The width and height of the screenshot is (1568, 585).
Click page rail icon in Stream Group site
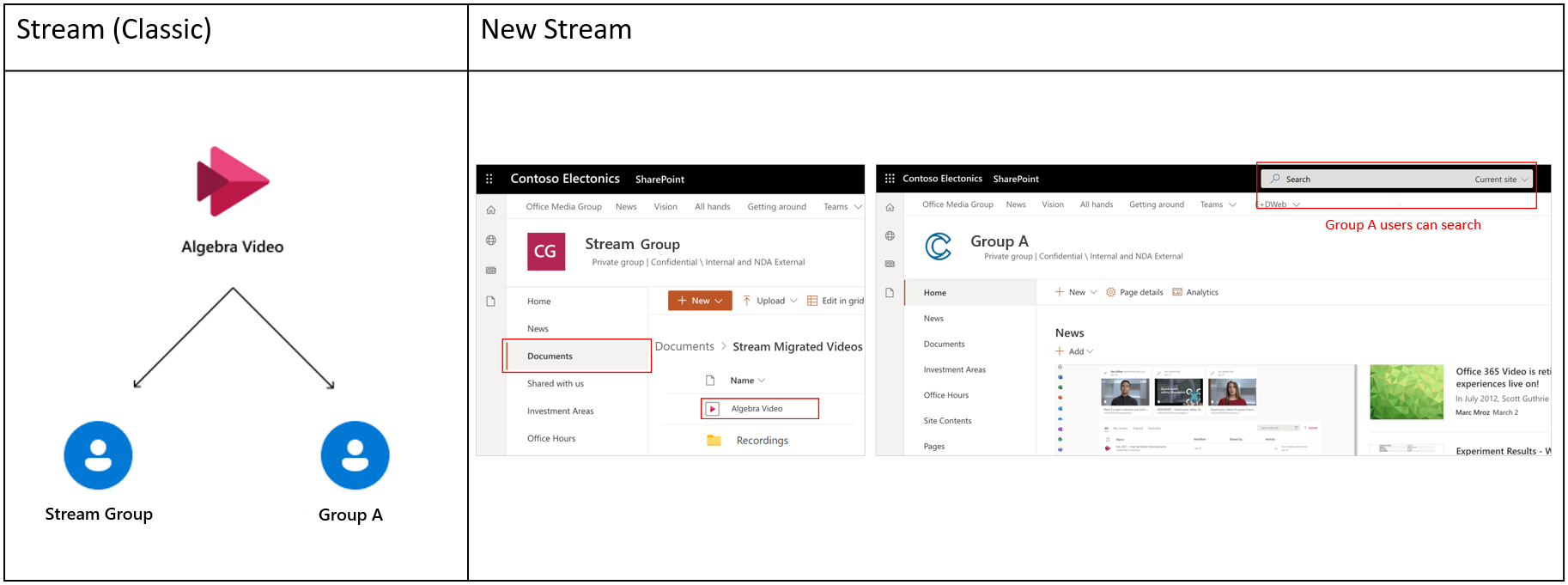[x=491, y=302]
